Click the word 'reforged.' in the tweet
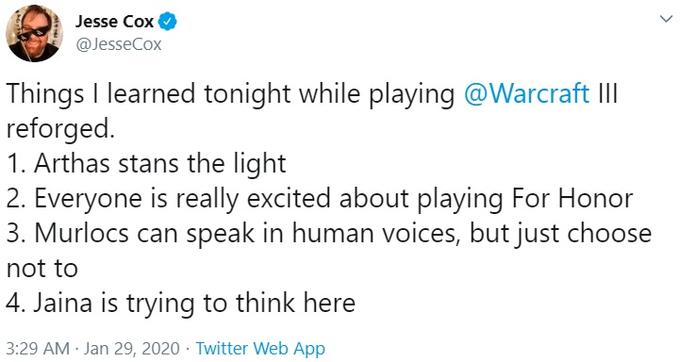Screen dimensions: 680x362 pos(61,129)
